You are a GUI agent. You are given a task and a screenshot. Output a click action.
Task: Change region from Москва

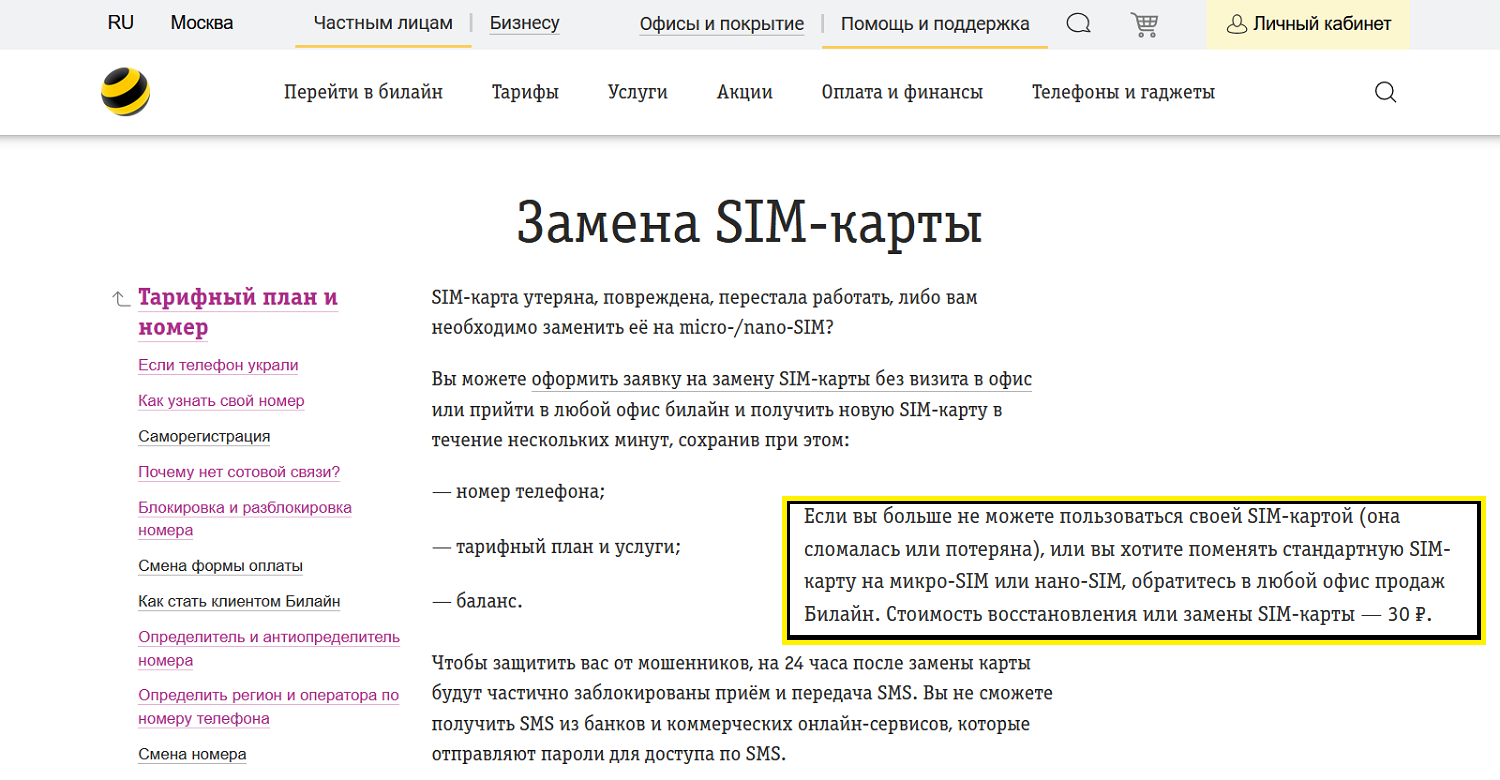(x=202, y=22)
